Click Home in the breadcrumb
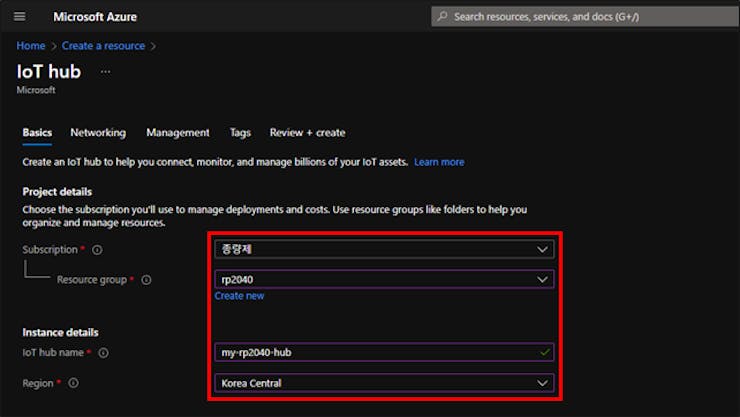 (x=31, y=46)
